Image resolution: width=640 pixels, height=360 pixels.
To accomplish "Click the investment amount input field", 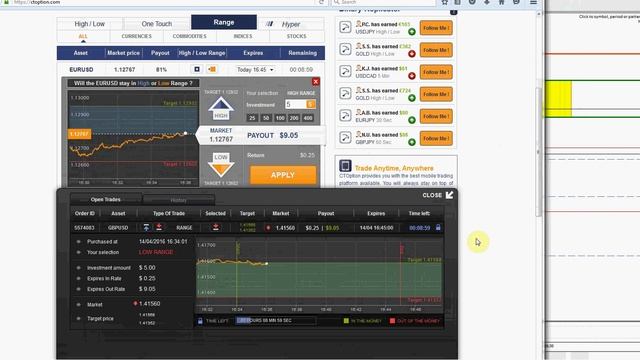I will 296,104.
